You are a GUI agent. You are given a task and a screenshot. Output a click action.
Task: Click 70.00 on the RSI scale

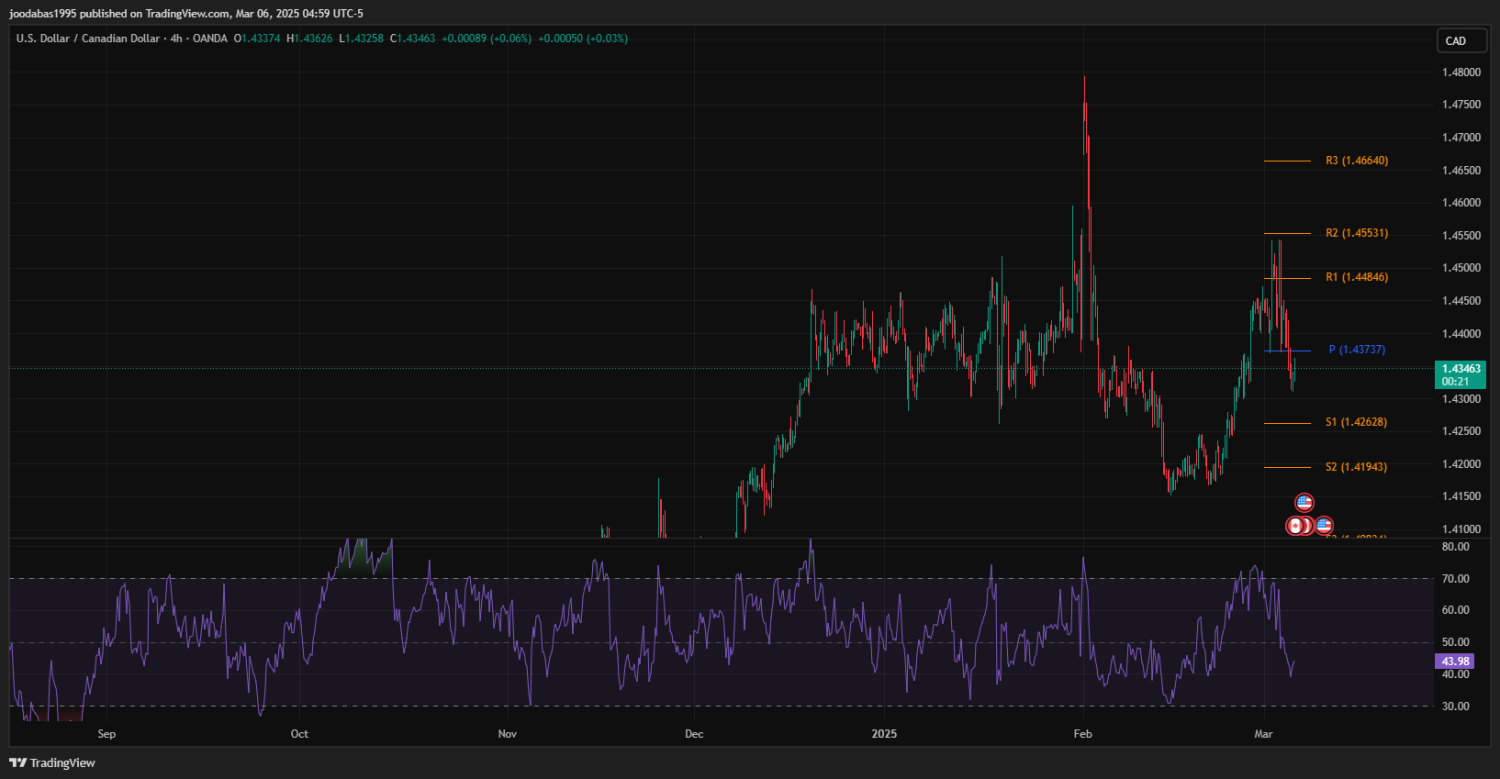click(1455, 579)
